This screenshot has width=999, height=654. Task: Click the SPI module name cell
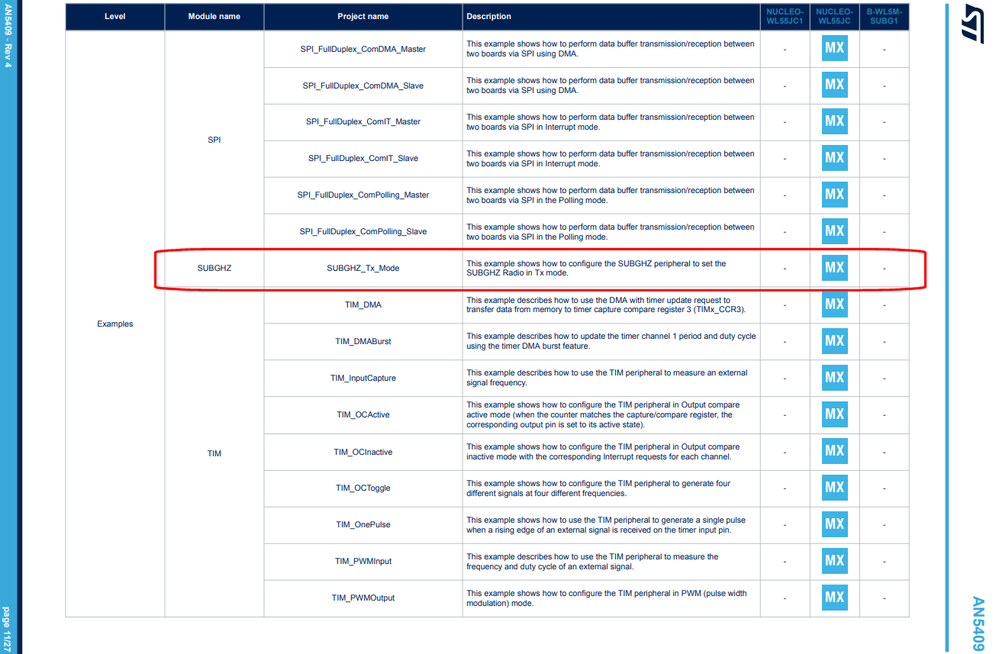[x=214, y=140]
